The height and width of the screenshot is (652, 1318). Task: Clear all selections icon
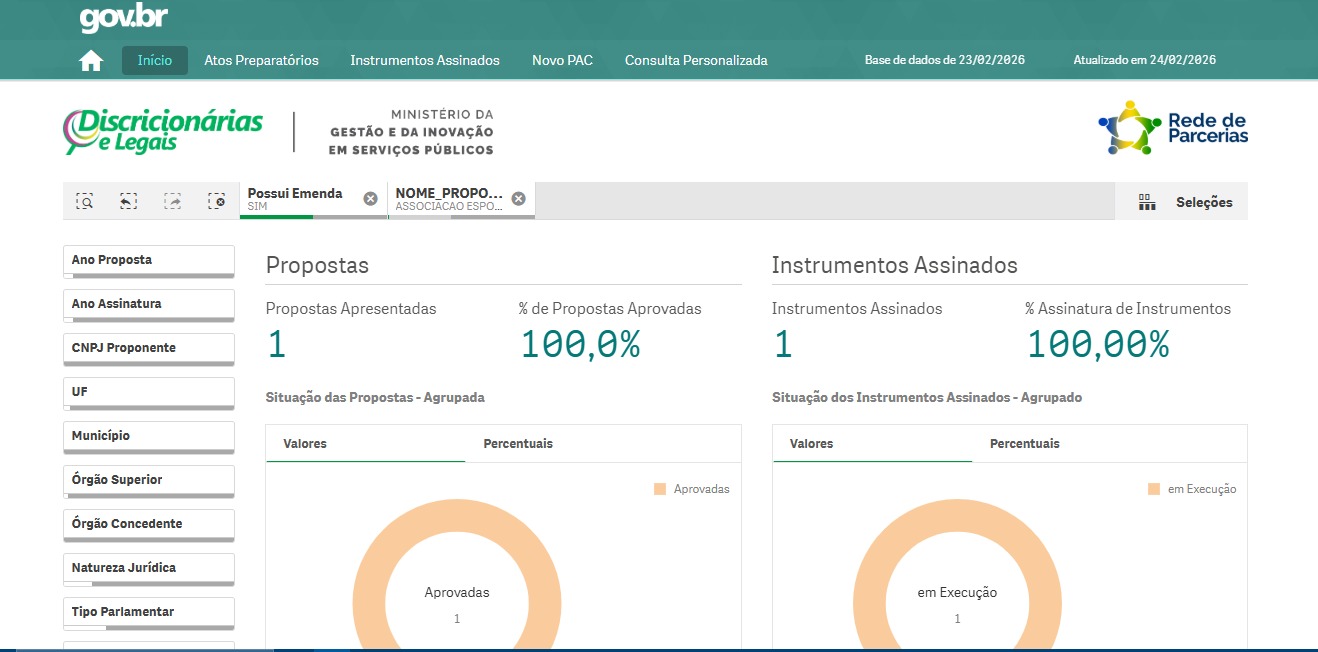point(216,201)
